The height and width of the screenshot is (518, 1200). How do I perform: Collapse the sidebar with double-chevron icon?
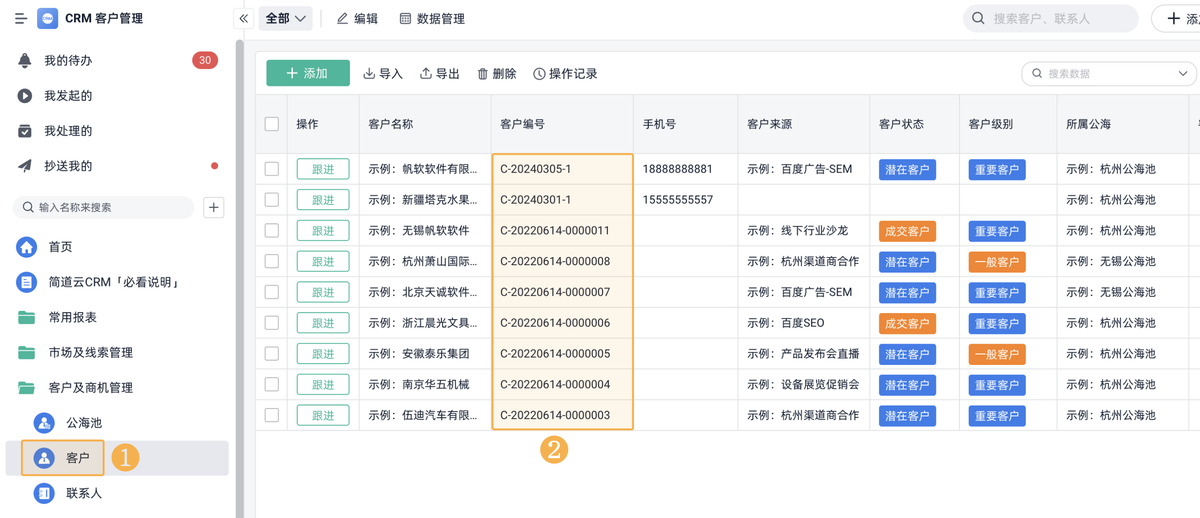tap(243, 19)
